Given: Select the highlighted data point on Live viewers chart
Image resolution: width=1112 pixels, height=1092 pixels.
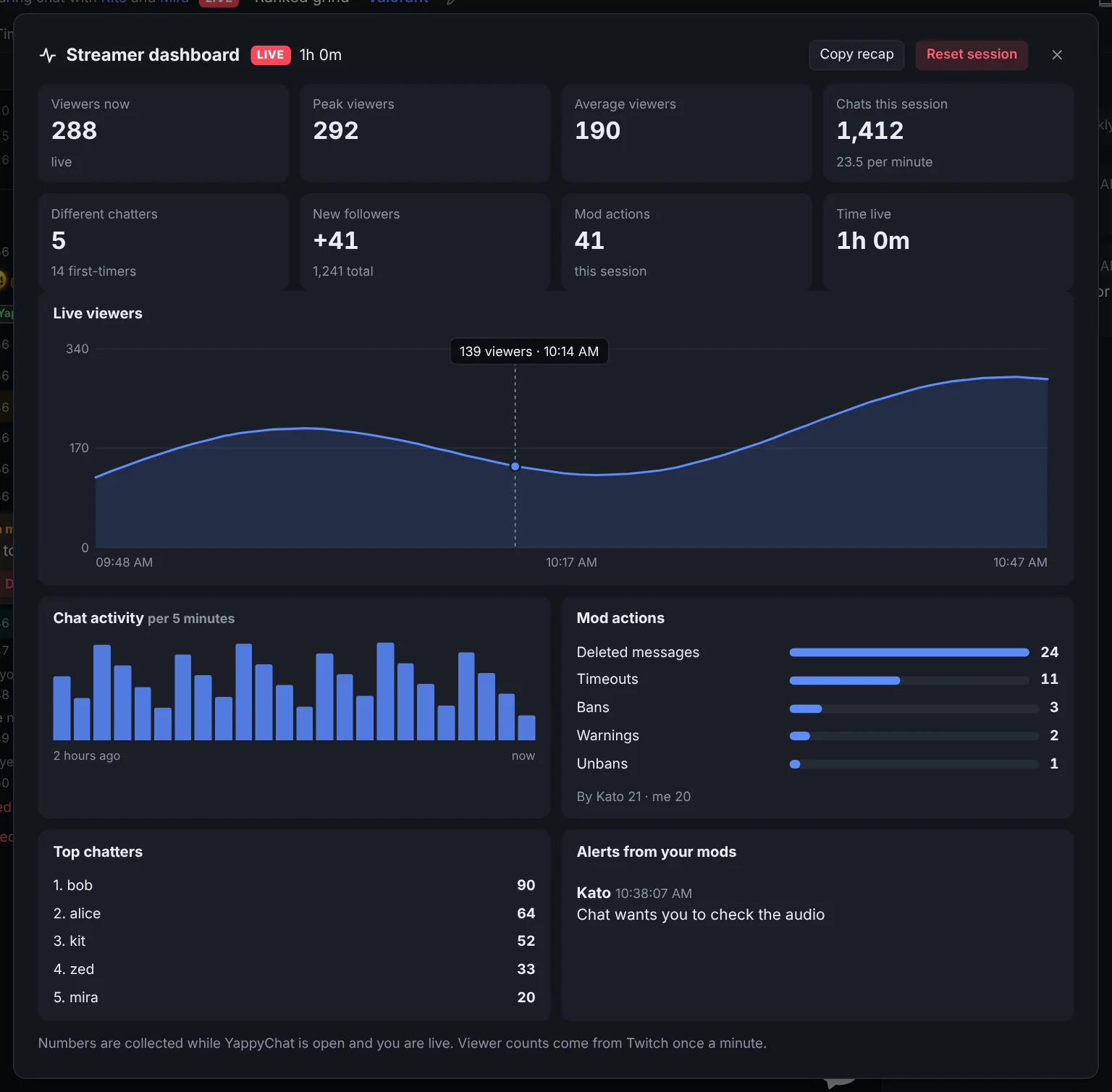Looking at the screenshot, I should (x=515, y=467).
